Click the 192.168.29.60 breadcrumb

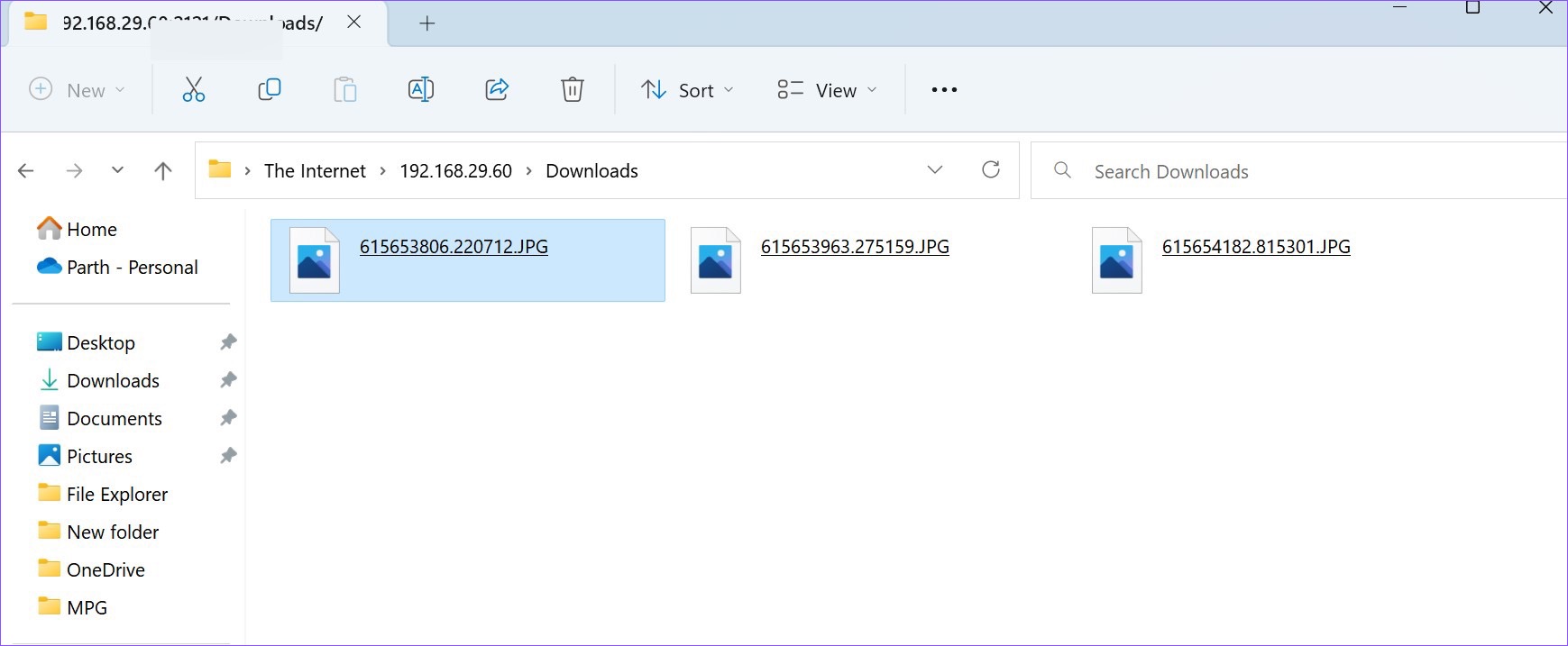pos(455,170)
